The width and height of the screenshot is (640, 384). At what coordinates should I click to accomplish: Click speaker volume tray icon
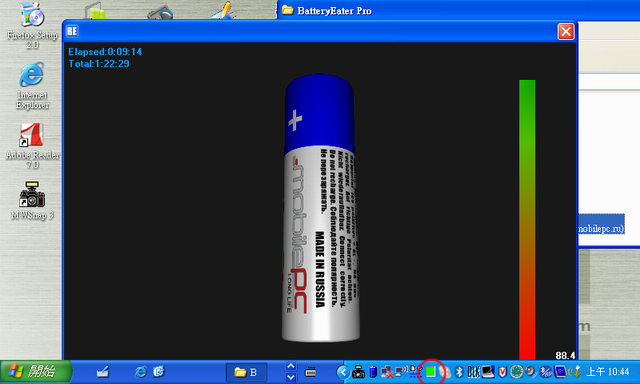pyautogui.click(x=531, y=372)
